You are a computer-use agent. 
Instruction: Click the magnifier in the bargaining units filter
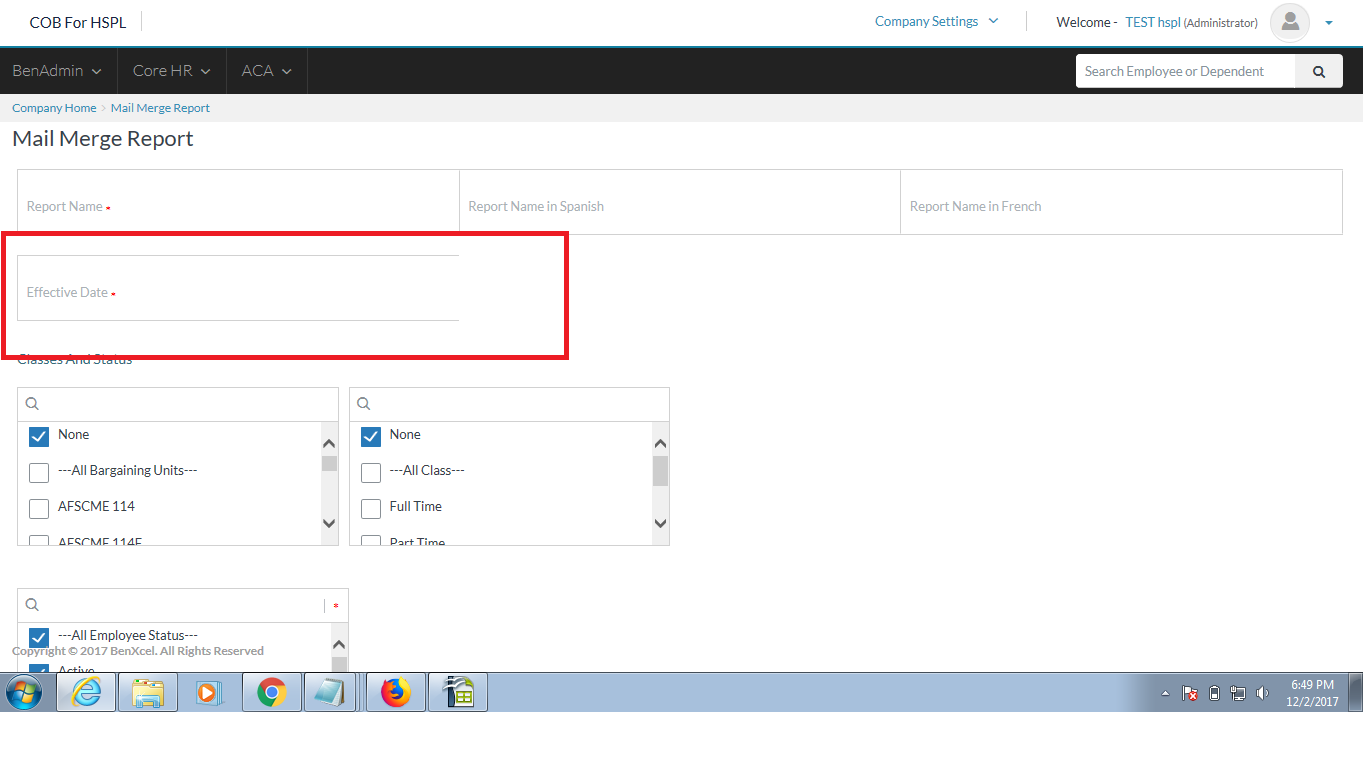[x=31, y=402]
